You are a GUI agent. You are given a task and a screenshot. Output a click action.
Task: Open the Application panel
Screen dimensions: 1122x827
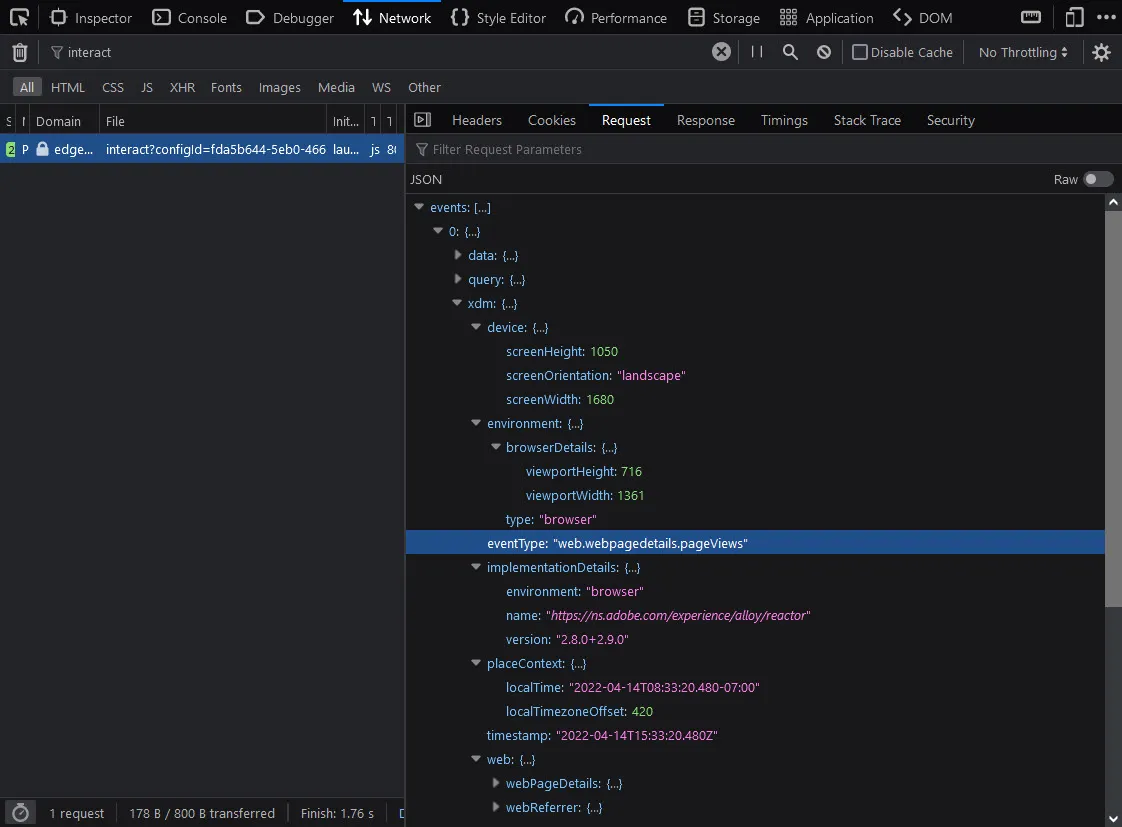point(826,18)
